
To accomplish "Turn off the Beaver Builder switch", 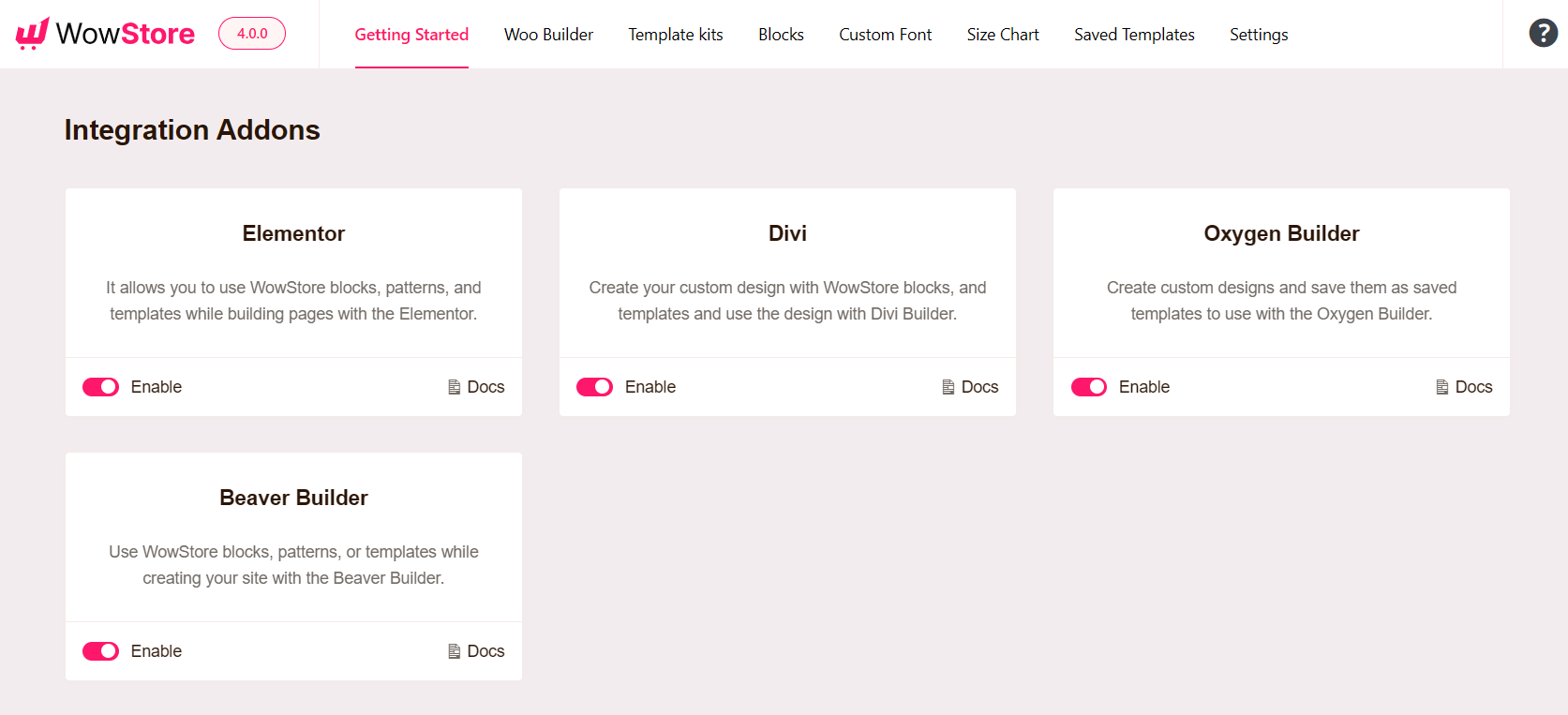I will coord(101,651).
